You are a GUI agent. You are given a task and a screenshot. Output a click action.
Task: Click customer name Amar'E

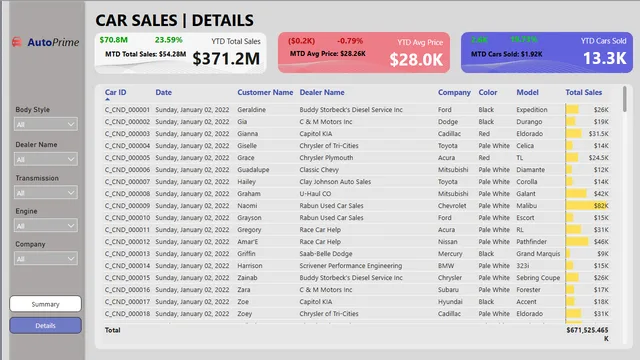(x=248, y=242)
